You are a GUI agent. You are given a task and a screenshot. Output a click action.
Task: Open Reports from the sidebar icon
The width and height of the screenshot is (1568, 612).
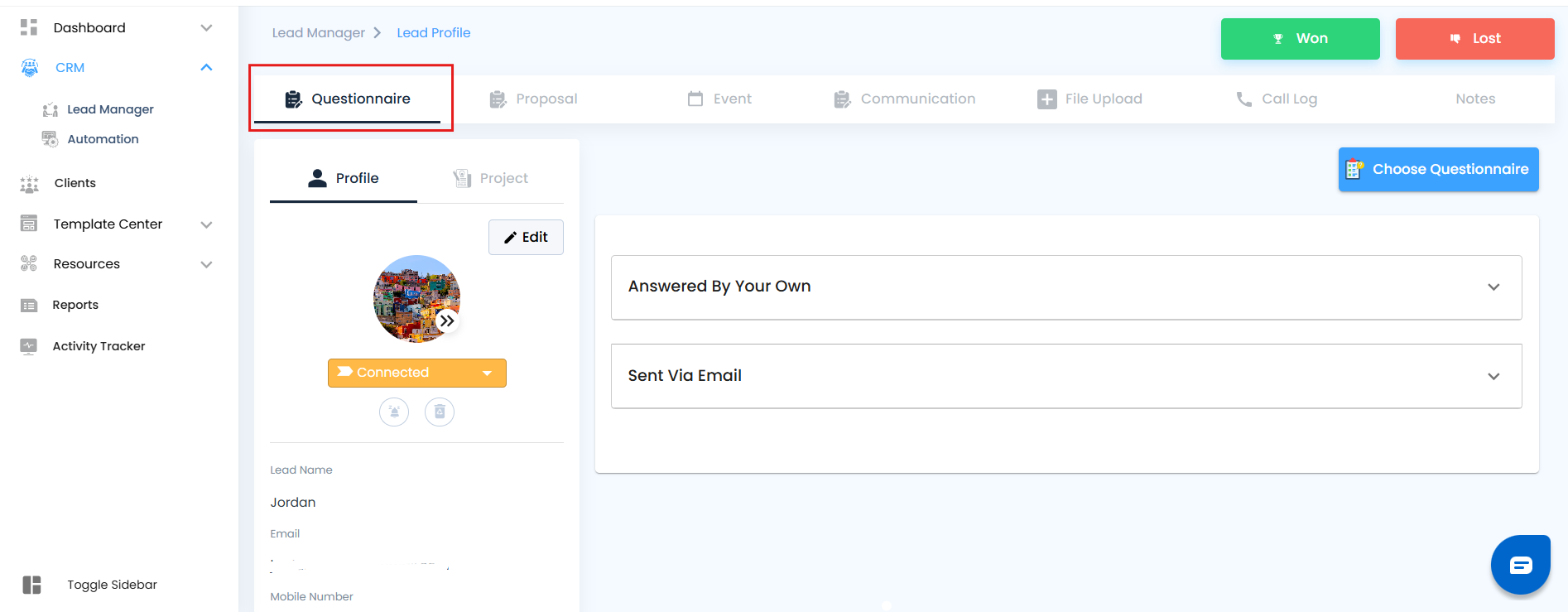pos(29,306)
